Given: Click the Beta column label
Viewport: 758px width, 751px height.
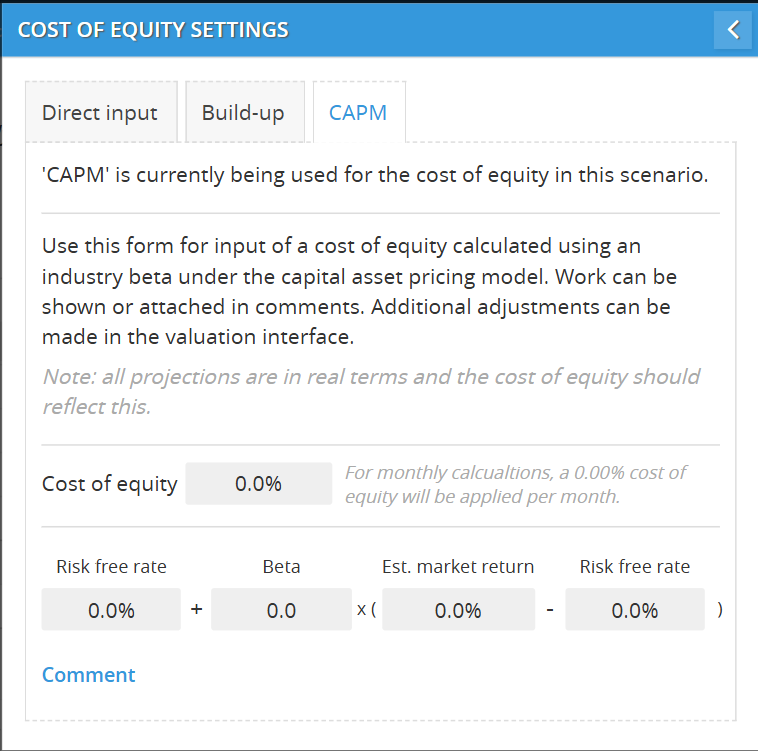Looking at the screenshot, I should click(281, 567).
